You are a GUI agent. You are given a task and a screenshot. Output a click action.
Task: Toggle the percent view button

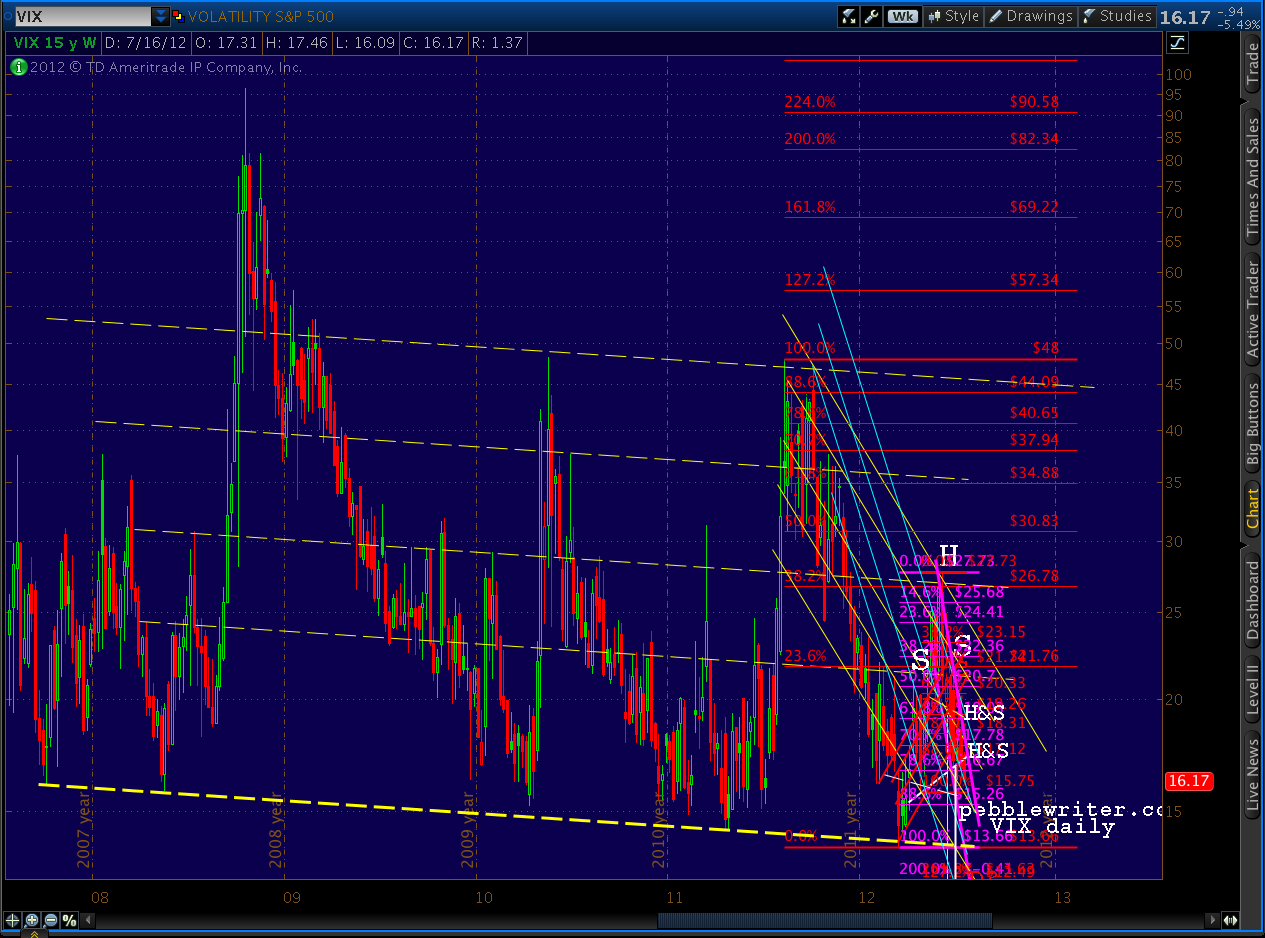(69, 920)
